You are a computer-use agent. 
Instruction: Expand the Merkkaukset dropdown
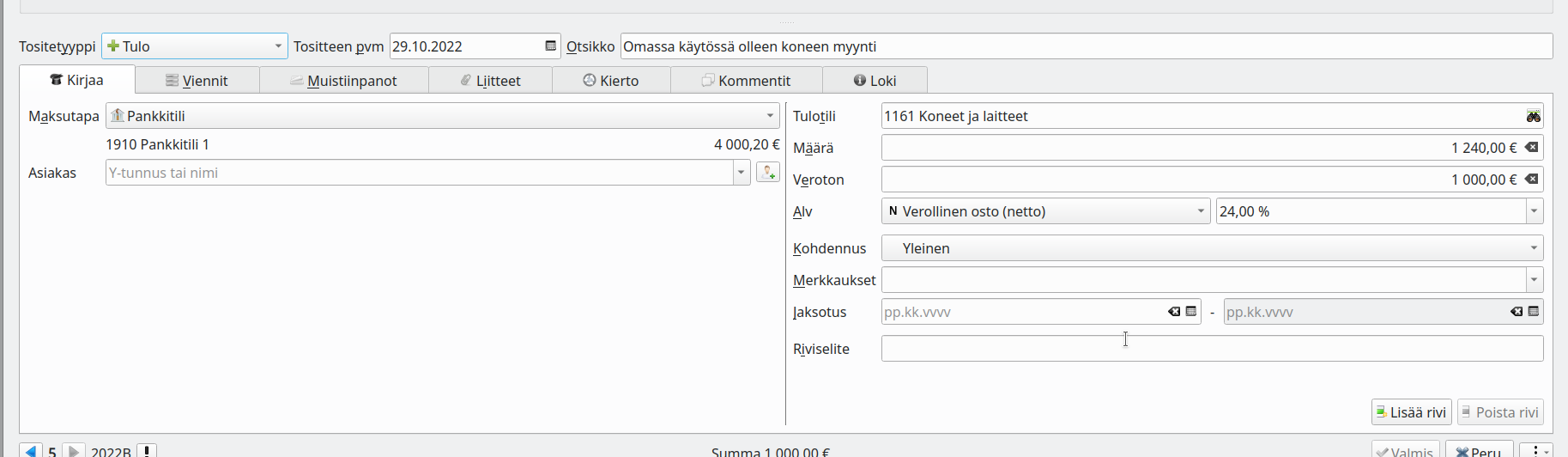tap(1535, 280)
